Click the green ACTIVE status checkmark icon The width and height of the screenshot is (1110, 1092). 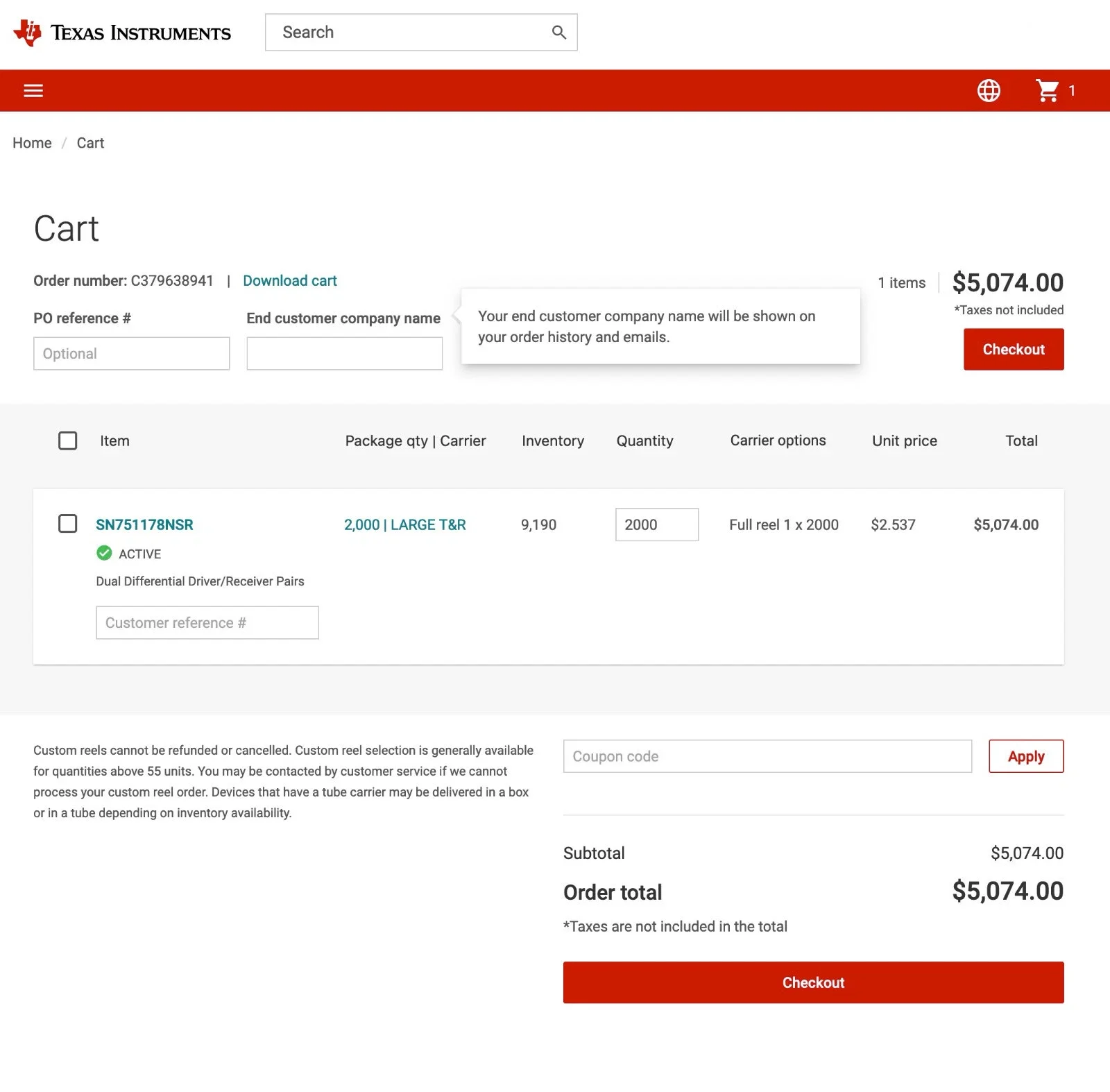(x=104, y=553)
